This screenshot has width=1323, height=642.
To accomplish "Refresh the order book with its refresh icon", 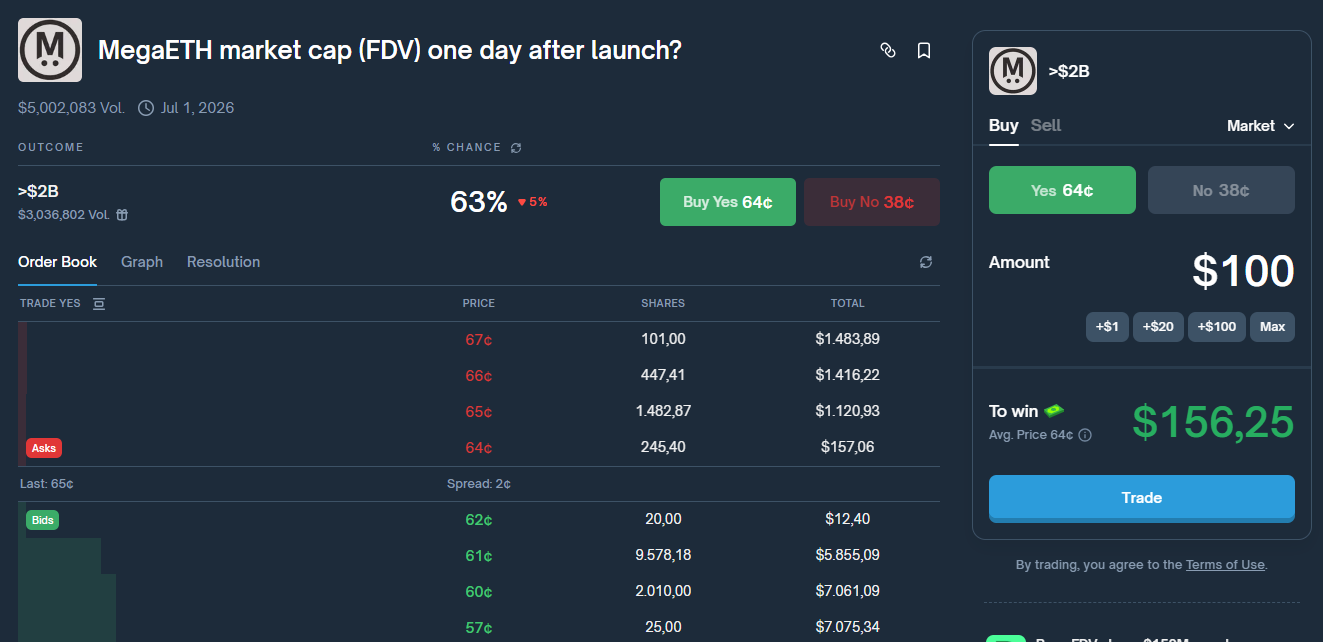I will coord(925,261).
